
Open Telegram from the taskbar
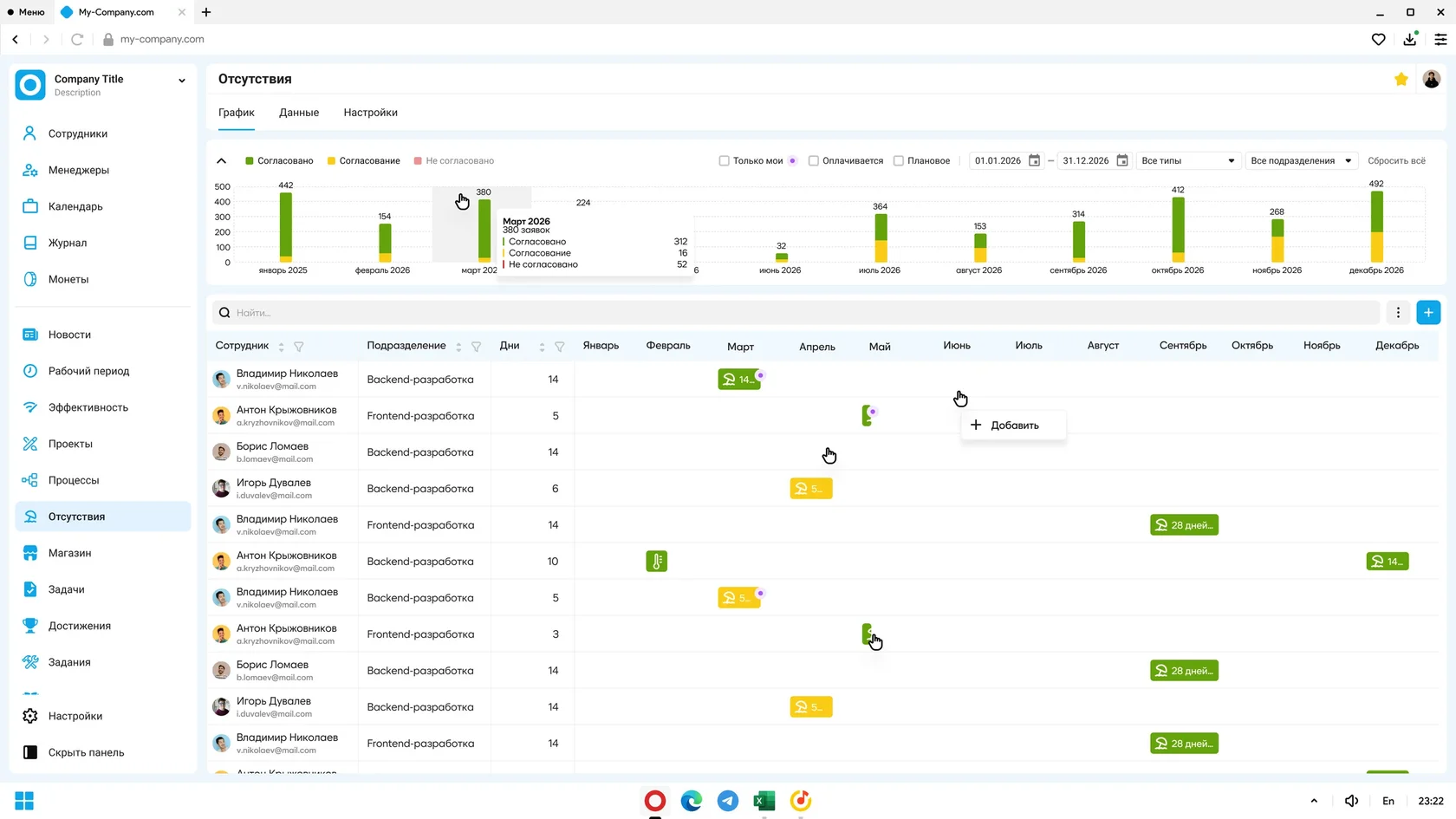(x=728, y=801)
